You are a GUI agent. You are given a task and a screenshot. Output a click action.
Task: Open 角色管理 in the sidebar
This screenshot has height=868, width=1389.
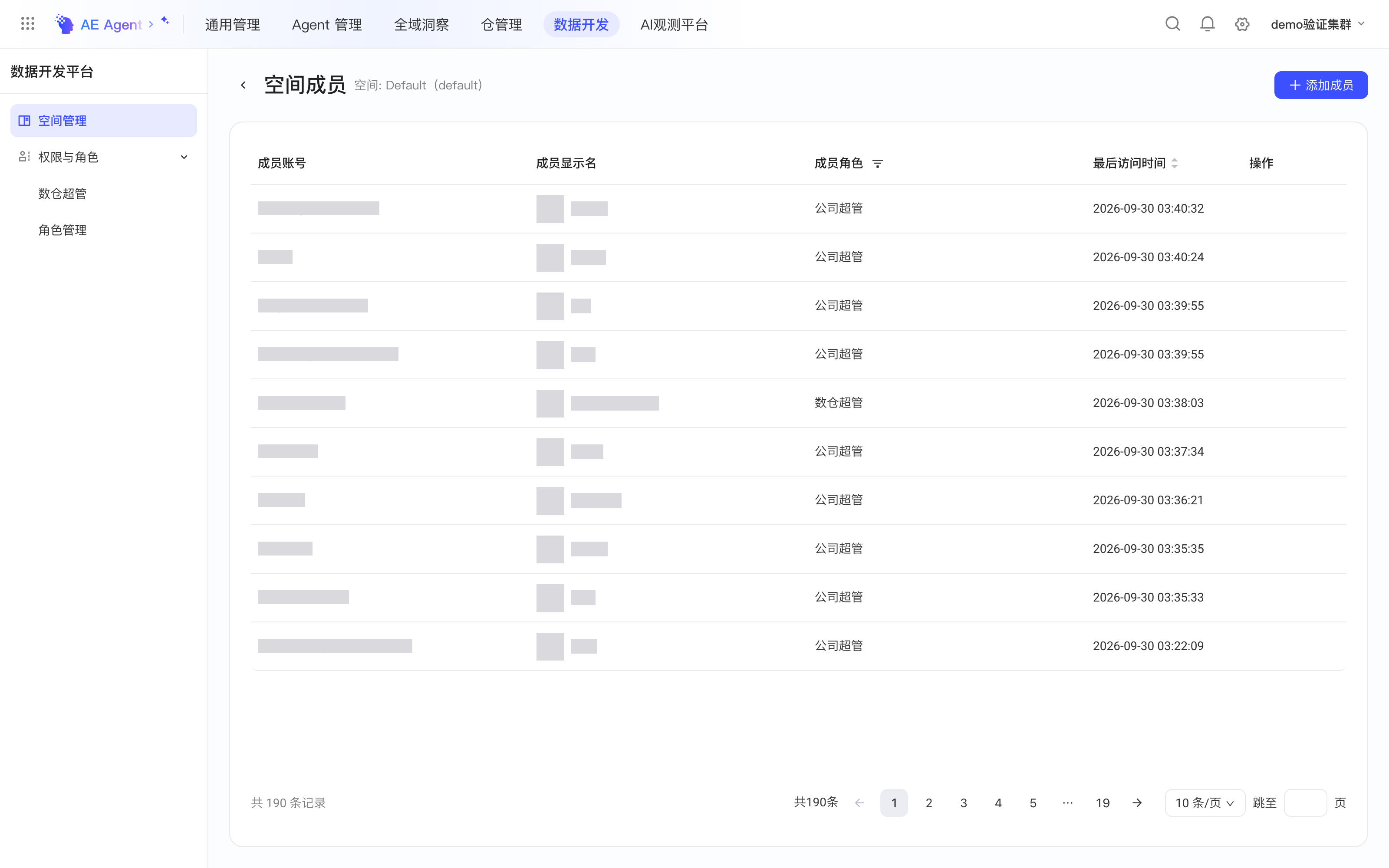coord(63,230)
